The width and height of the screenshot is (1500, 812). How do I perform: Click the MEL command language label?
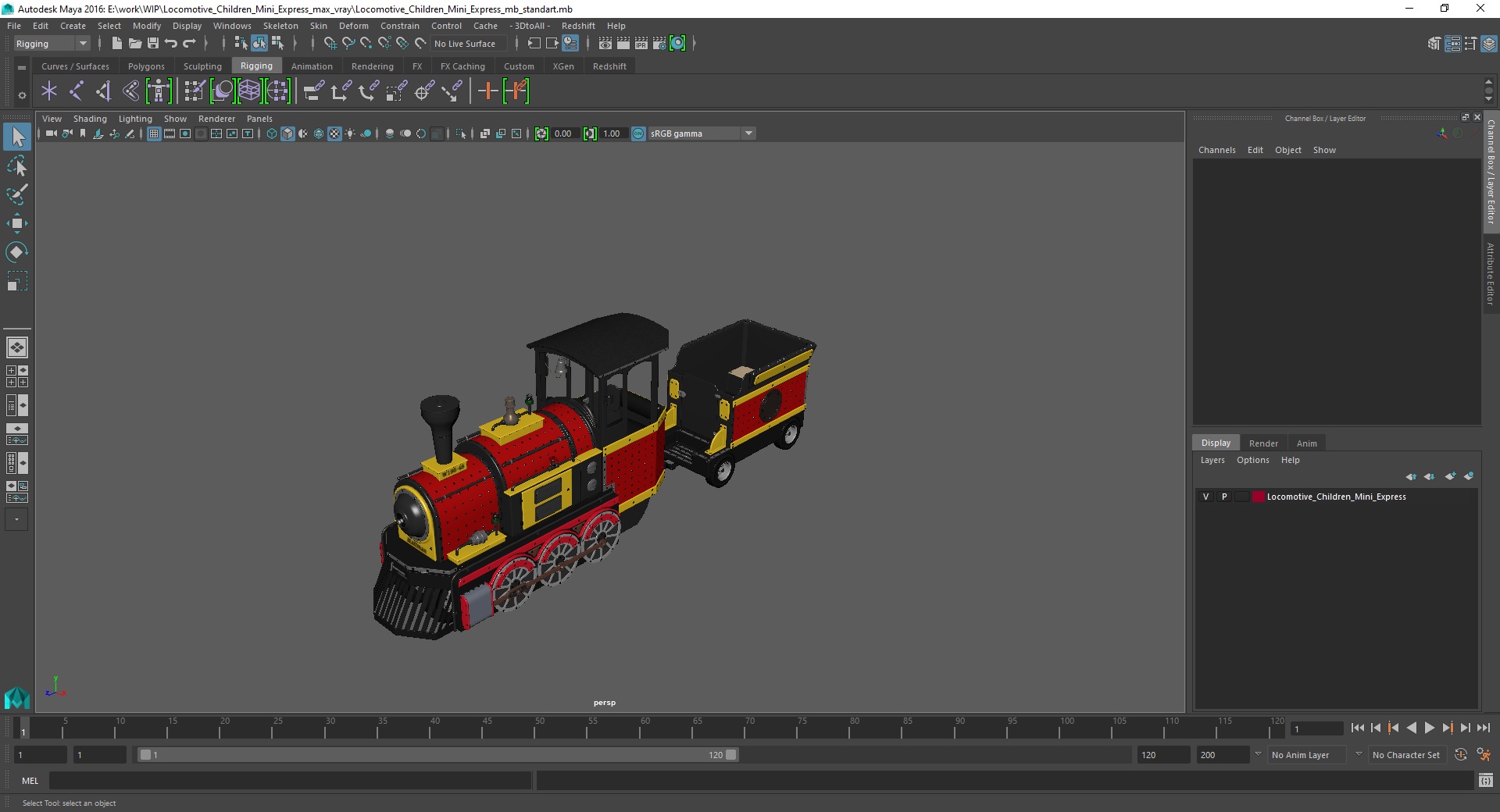[30, 781]
